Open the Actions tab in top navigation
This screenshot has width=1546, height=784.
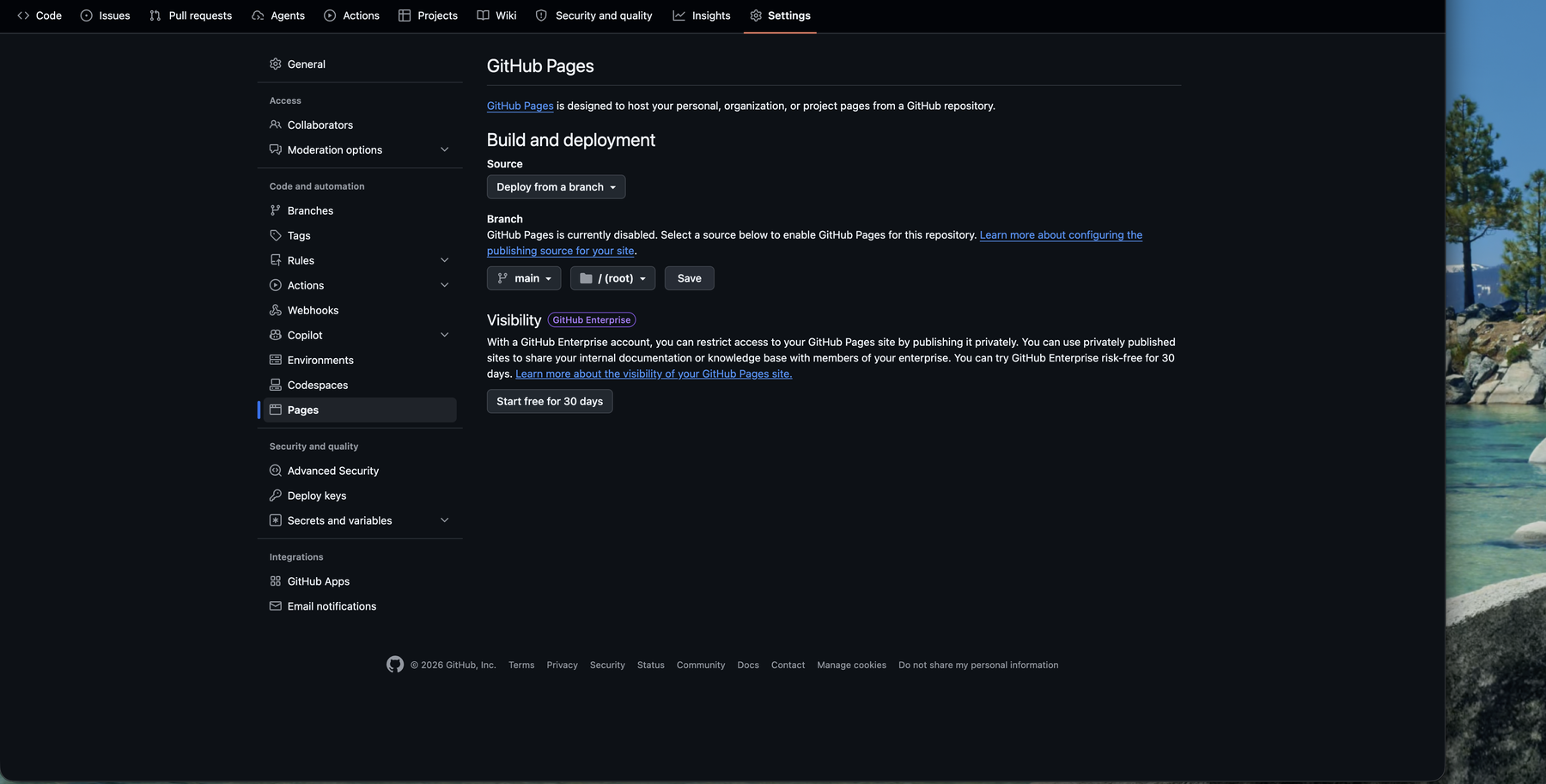351,15
